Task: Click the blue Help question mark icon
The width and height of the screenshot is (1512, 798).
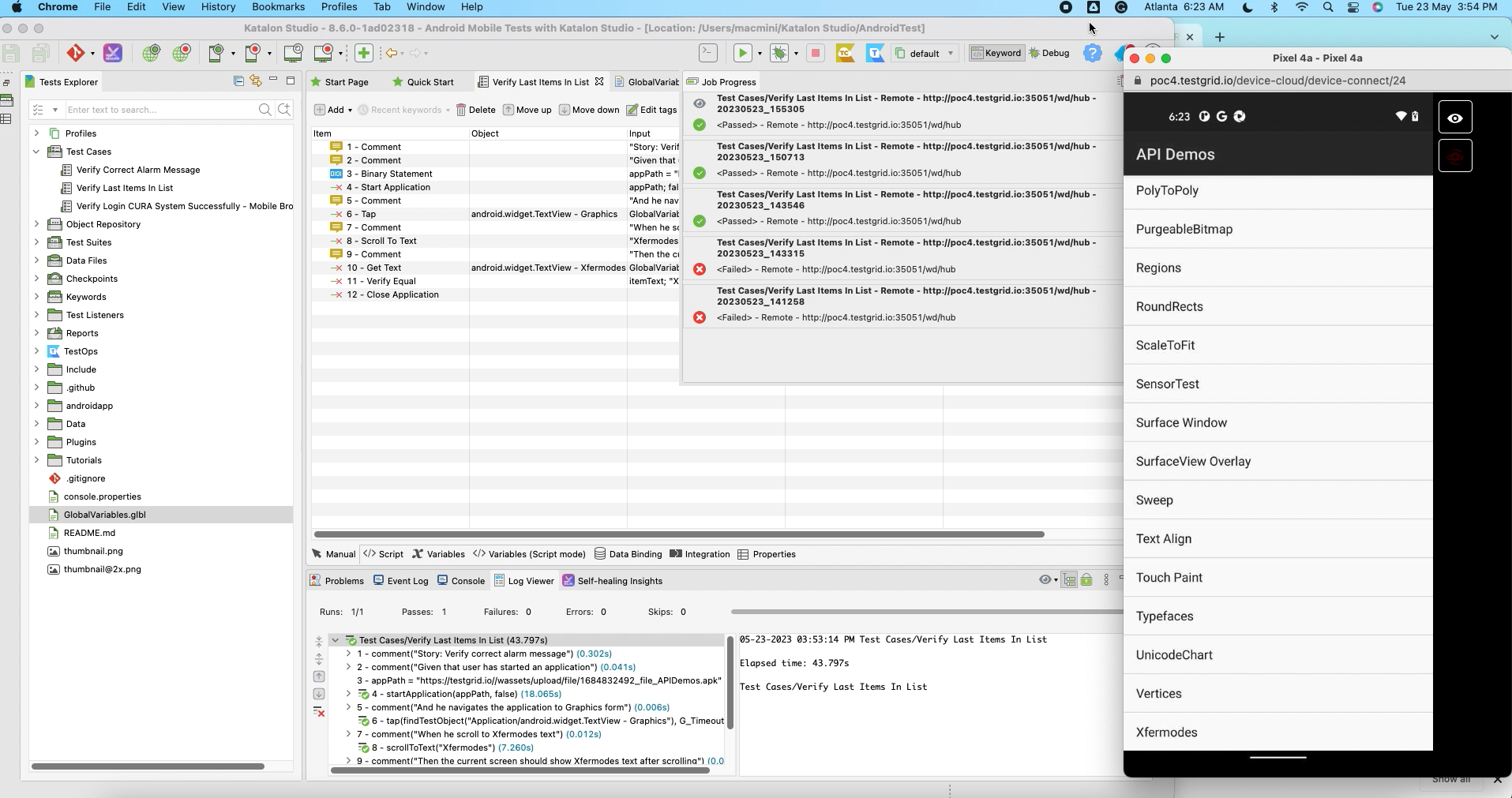Action: click(x=1093, y=53)
